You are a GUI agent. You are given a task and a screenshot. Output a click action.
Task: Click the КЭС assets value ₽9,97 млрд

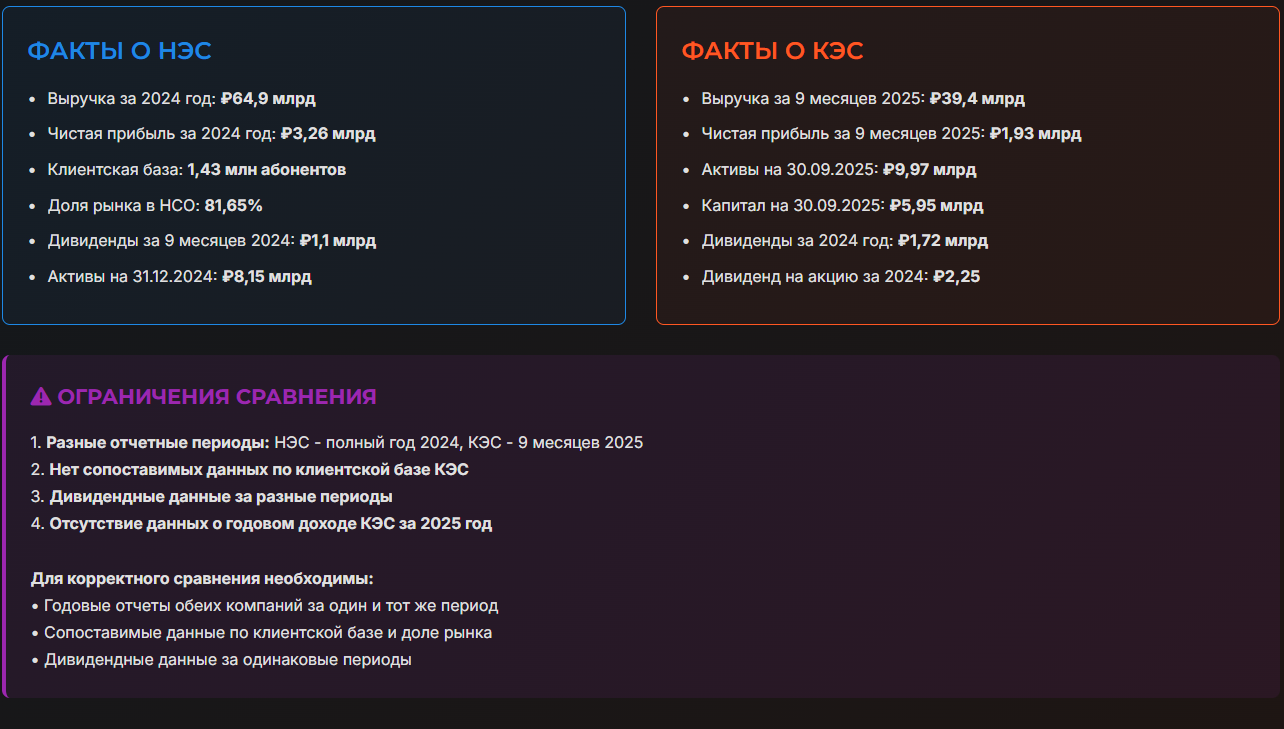[x=930, y=170]
